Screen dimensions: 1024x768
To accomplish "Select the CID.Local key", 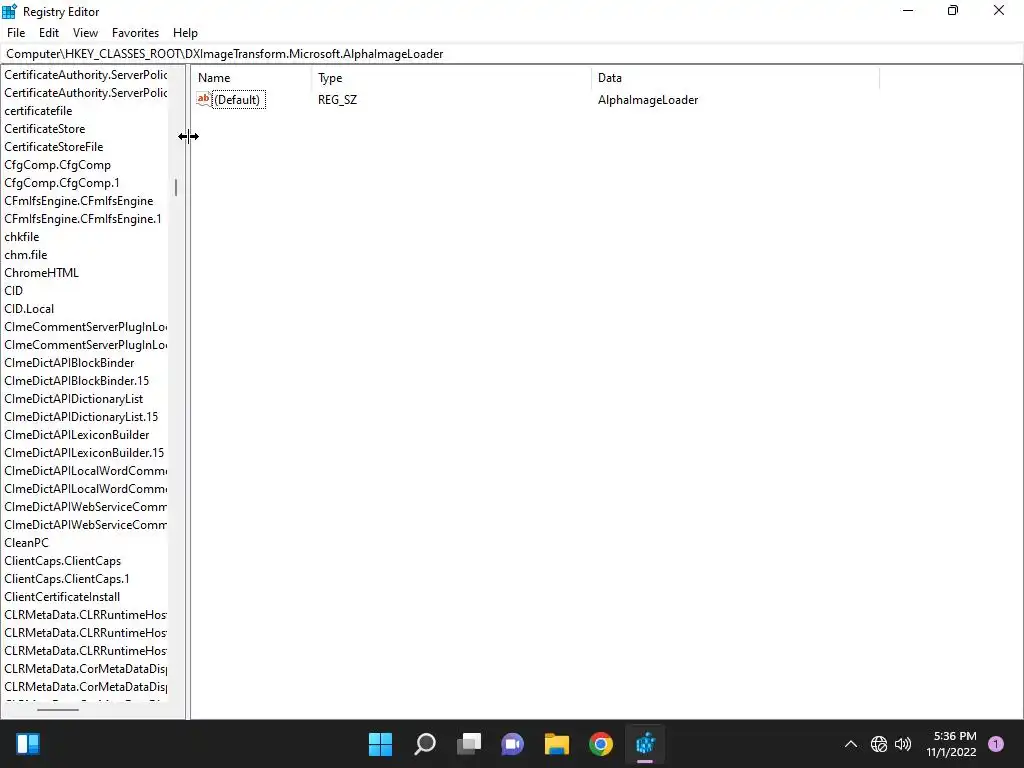I will click(29, 309).
